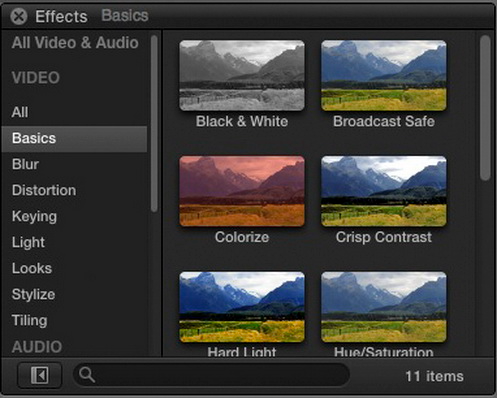This screenshot has width=497, height=398.
Task: Select the Broadcast Safe effect thumbnail
Action: [384, 75]
